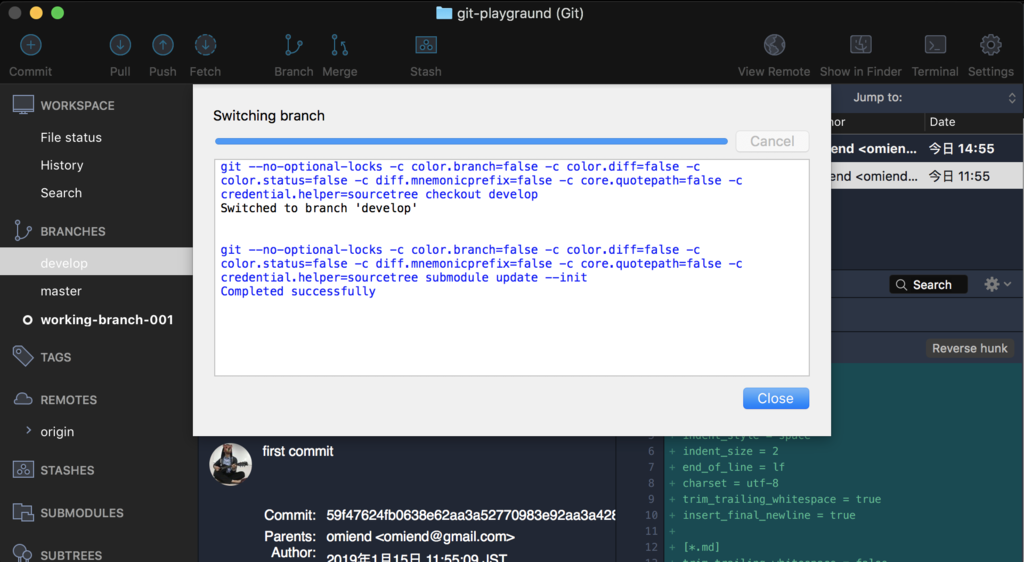Open the Settings gear icon

[991, 45]
